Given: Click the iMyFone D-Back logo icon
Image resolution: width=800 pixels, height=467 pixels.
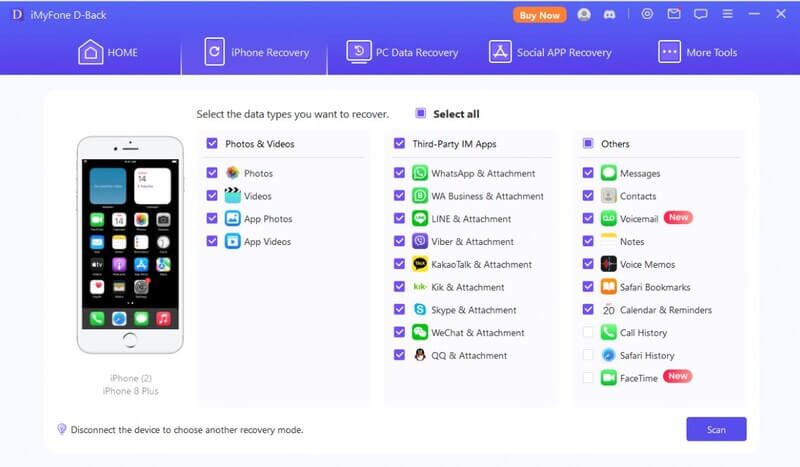Looking at the screenshot, I should tap(17, 15).
